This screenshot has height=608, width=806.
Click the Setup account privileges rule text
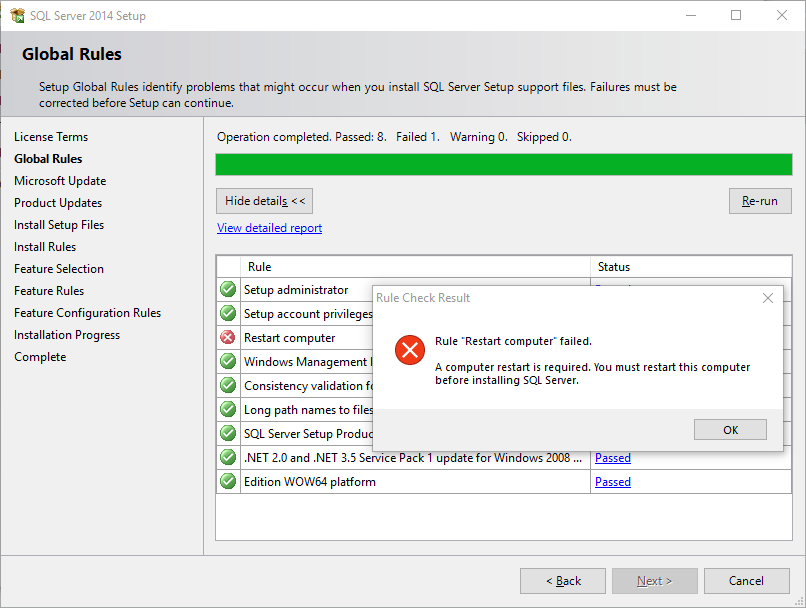click(x=308, y=314)
